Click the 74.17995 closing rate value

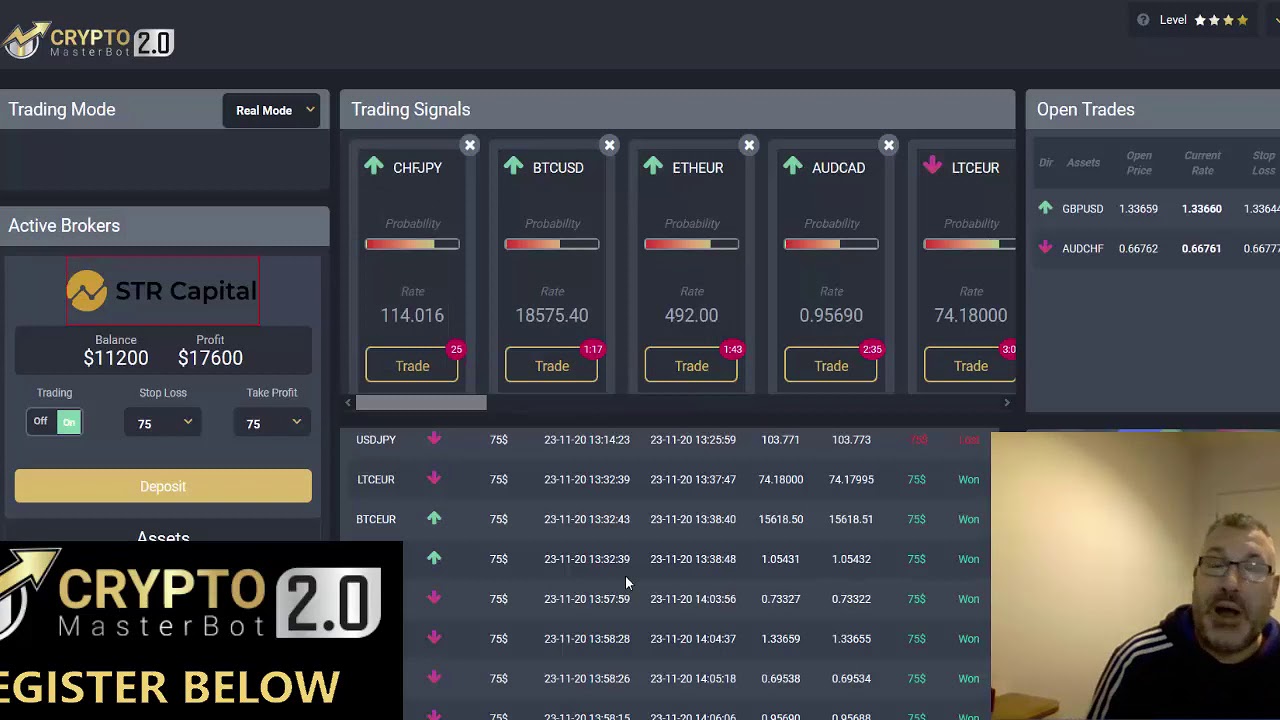coord(851,479)
